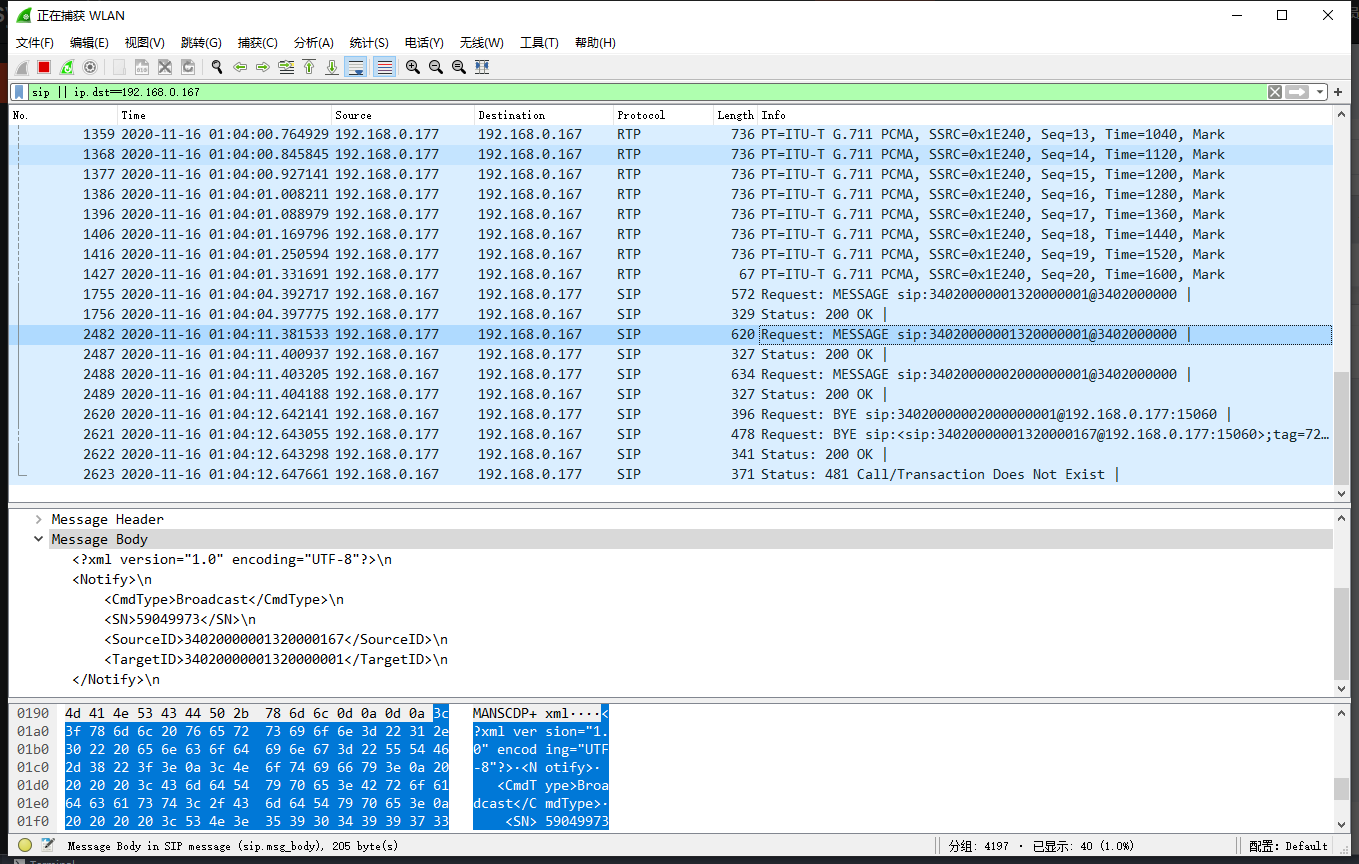Reset packet text to normal size
Screen dimensions: 1359x864
pos(459,67)
